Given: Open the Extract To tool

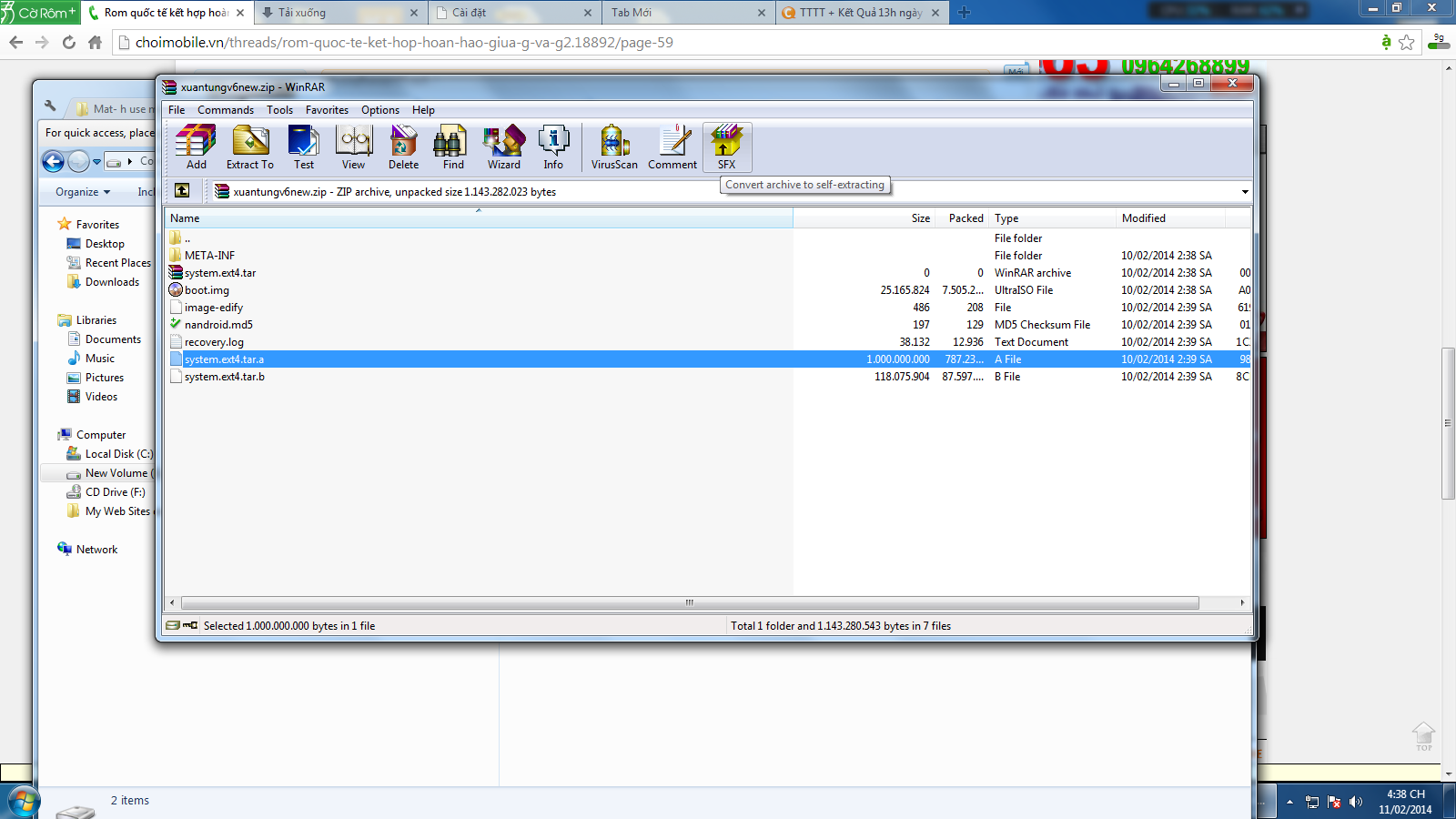Looking at the screenshot, I should click(250, 147).
